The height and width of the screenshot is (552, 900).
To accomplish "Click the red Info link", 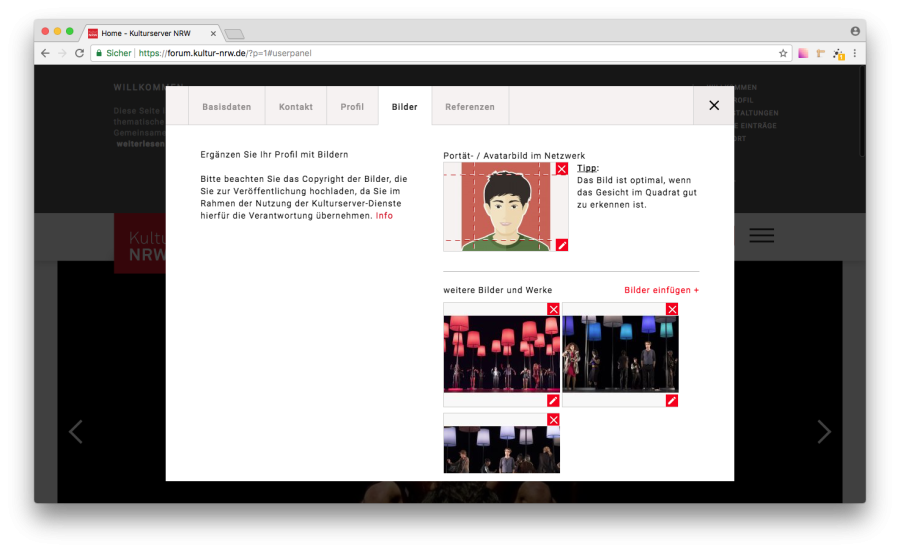I will point(384,215).
